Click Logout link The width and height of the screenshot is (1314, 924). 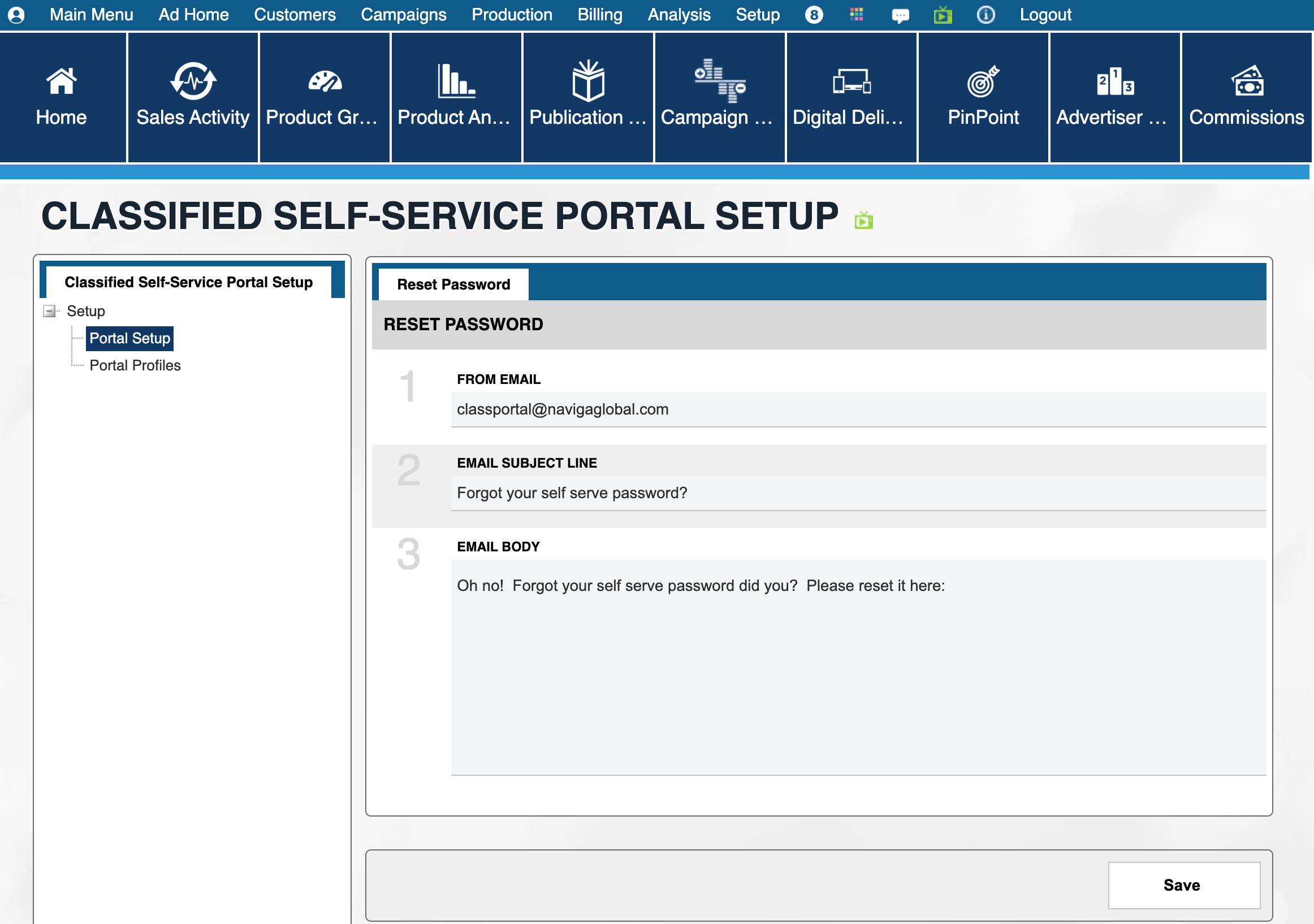1045,15
